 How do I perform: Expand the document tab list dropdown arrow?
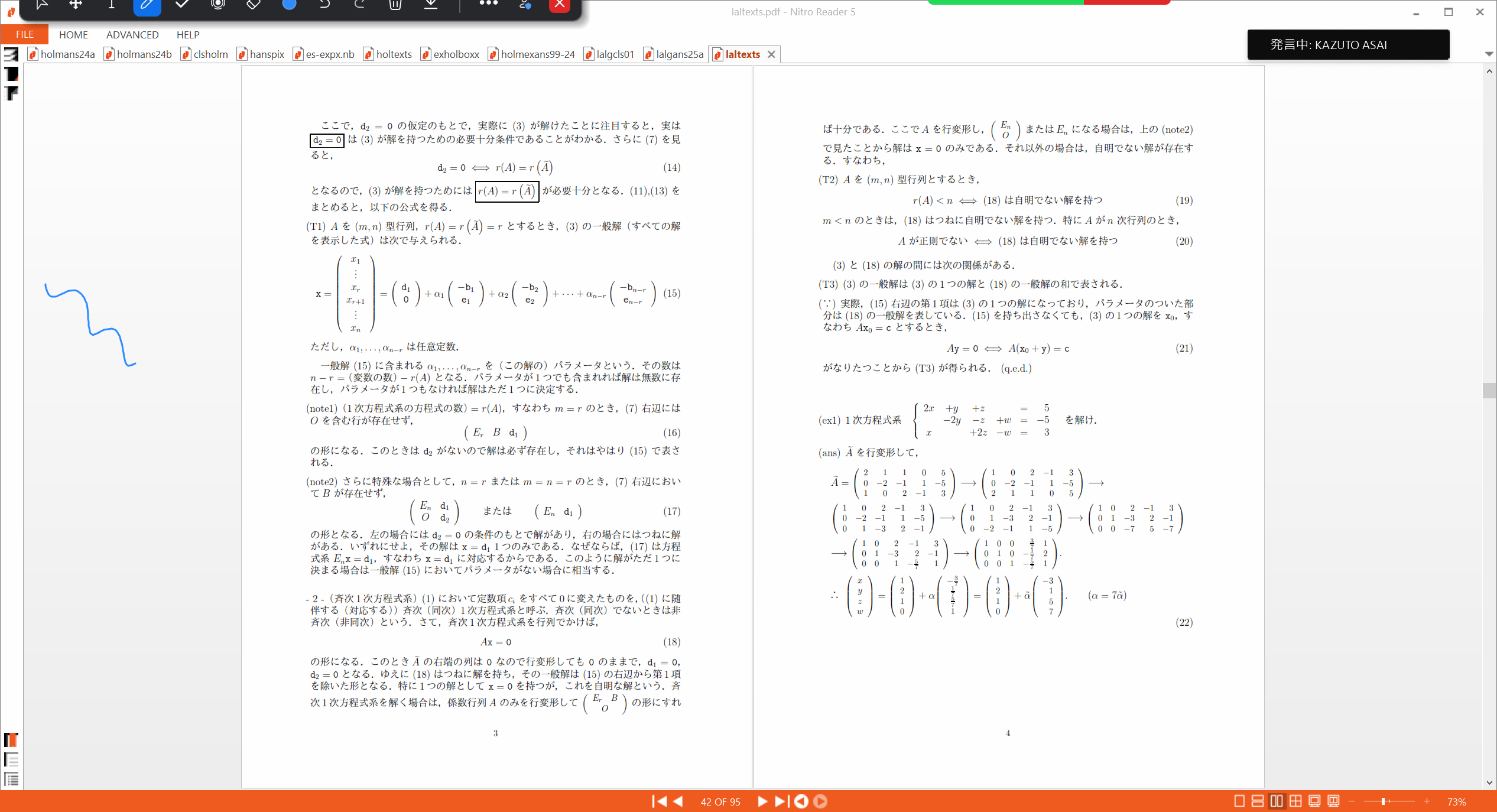(1489, 54)
